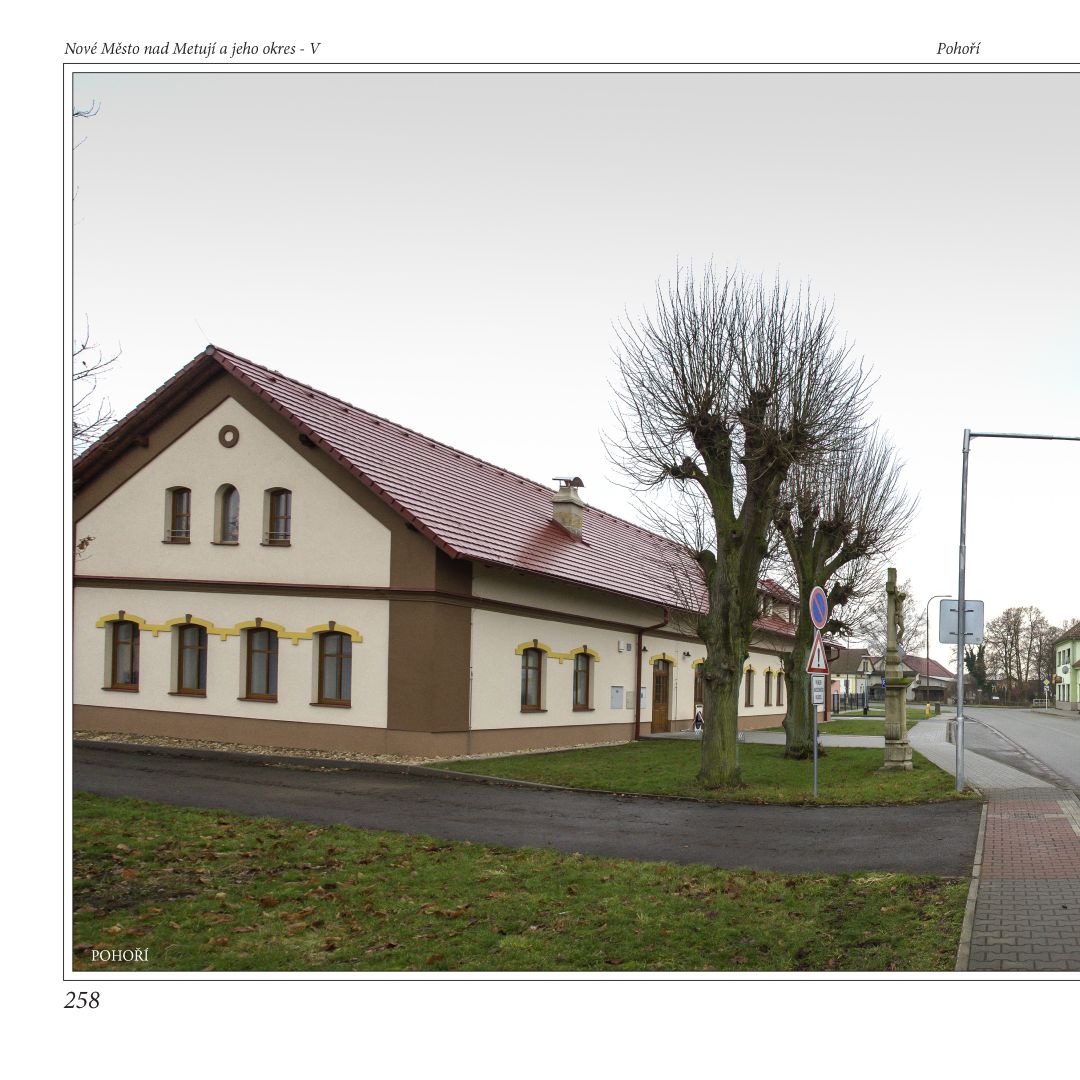This screenshot has width=1080, height=1080.
Task: Click the header text "Nové Město nad Metují a jeho okres - V"
Action: 192,49
